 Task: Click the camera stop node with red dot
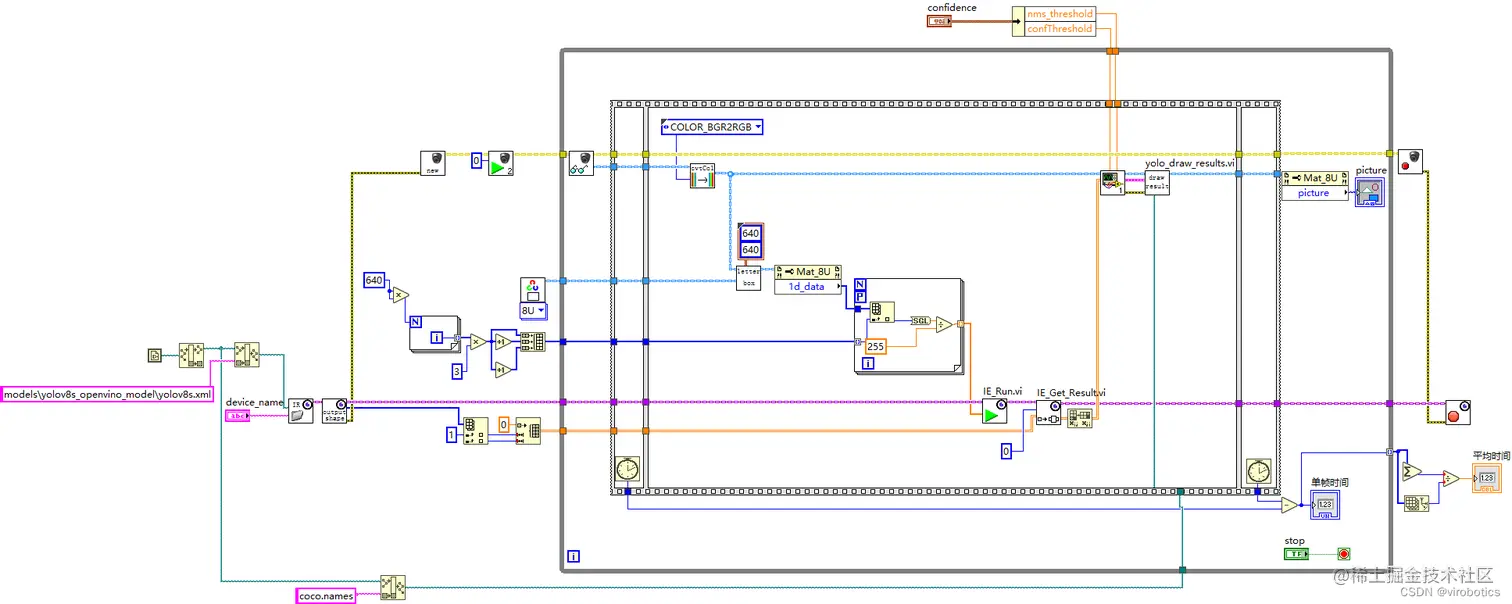click(x=1410, y=163)
